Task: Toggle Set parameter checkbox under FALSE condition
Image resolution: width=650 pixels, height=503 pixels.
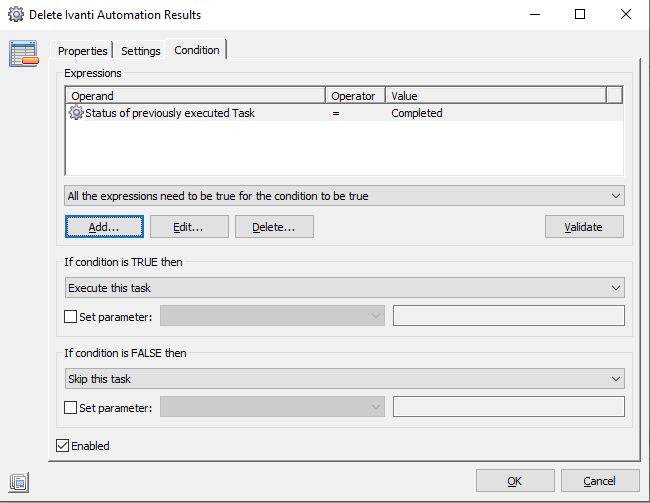Action: (70, 408)
